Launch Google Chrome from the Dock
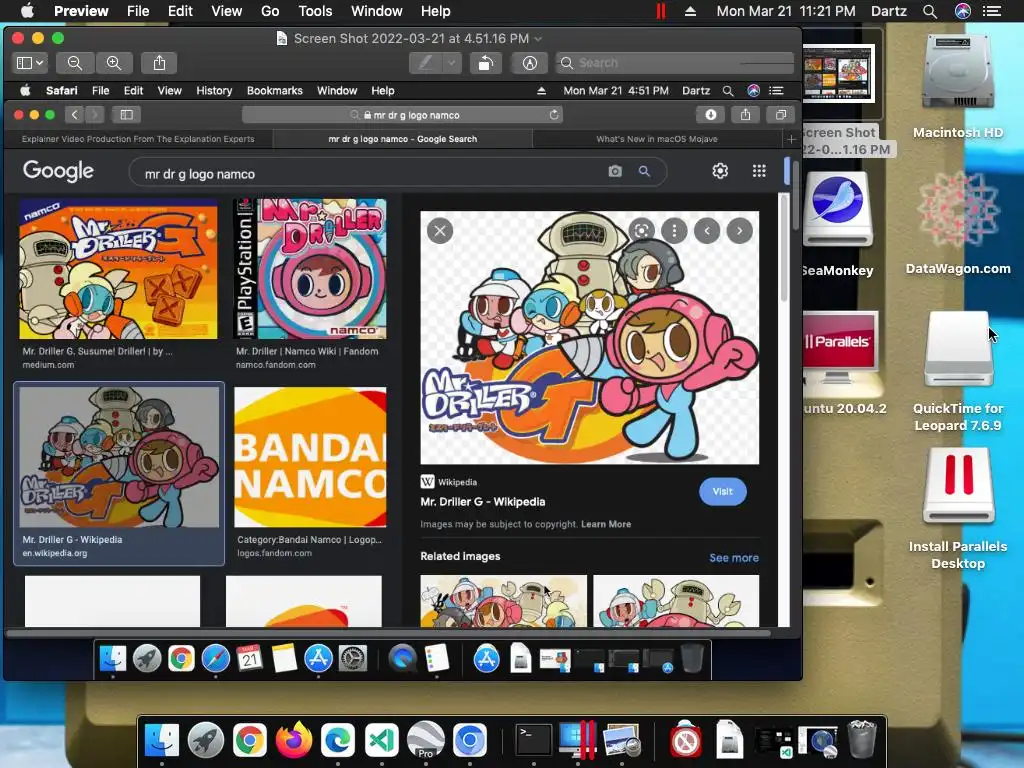 249,740
